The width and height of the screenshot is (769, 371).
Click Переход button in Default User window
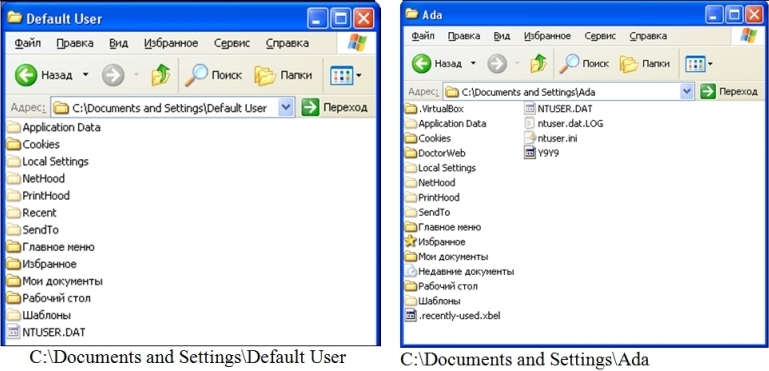(x=334, y=107)
